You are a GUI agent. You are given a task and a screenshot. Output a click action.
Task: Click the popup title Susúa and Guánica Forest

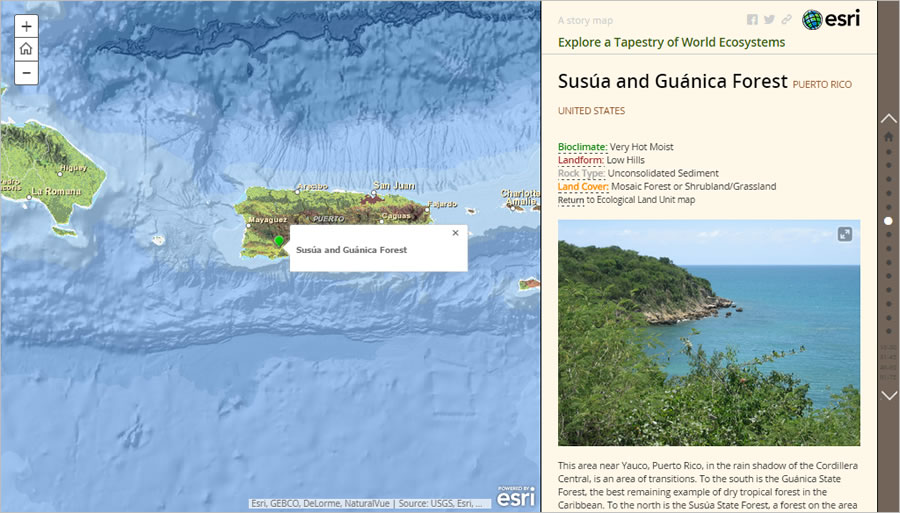(x=351, y=250)
